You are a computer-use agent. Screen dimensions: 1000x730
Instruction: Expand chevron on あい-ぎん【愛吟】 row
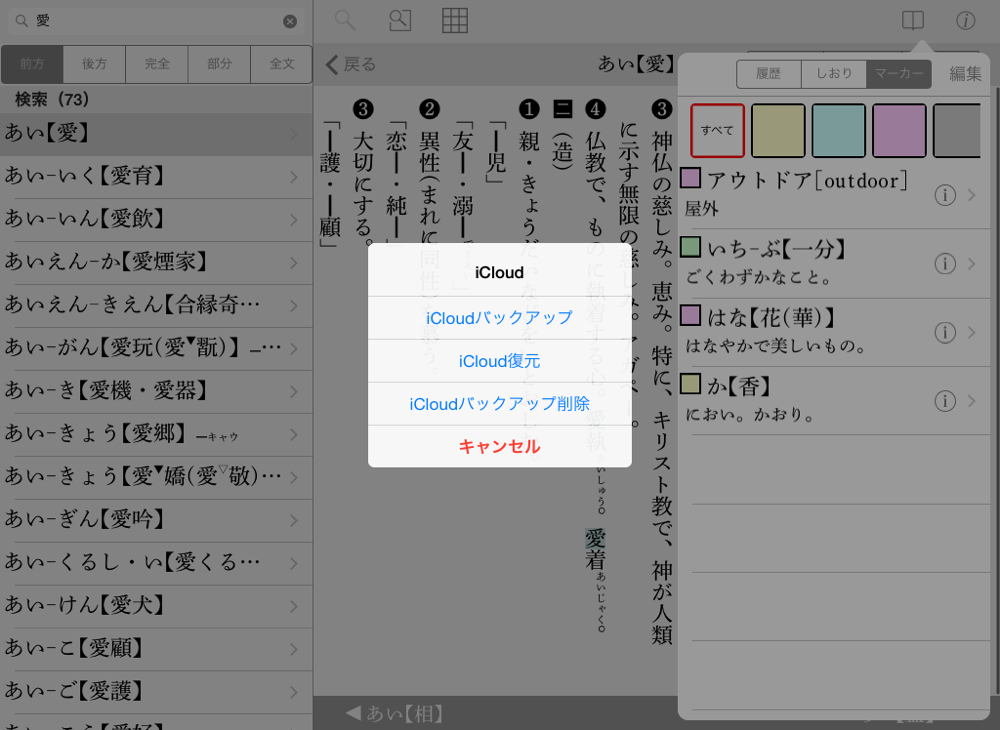point(294,521)
